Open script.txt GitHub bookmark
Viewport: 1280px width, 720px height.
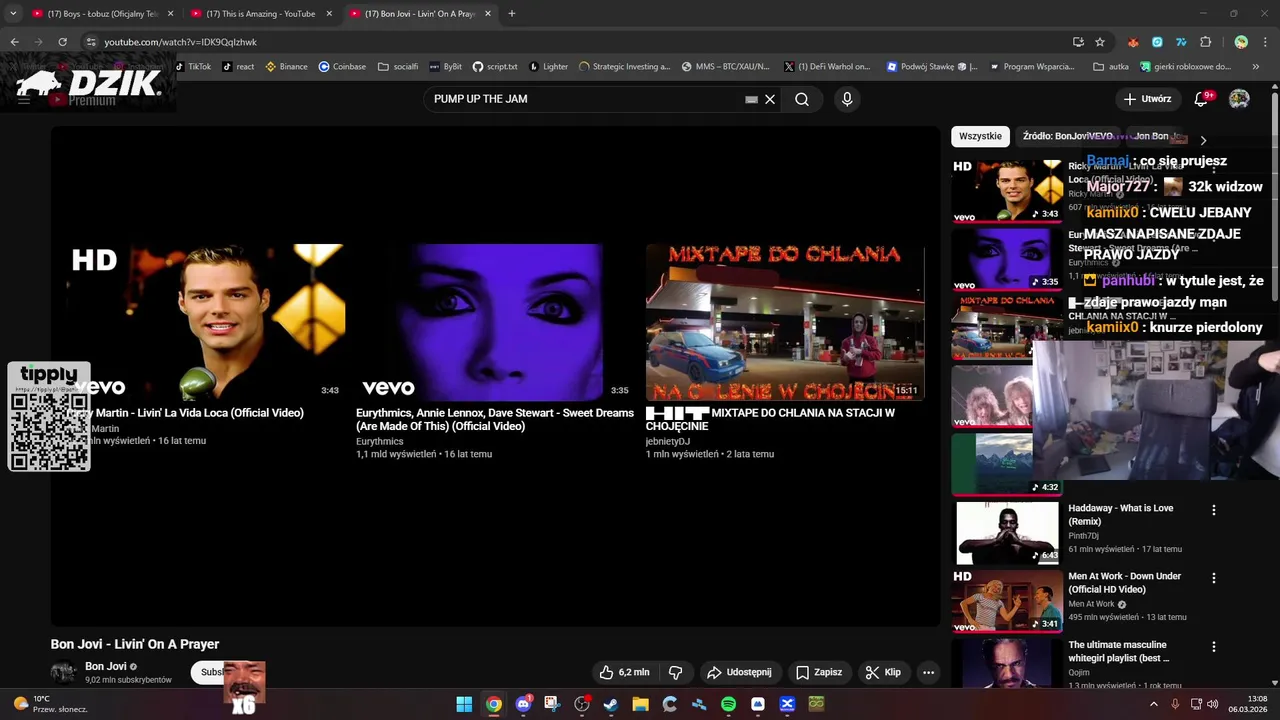pos(495,67)
